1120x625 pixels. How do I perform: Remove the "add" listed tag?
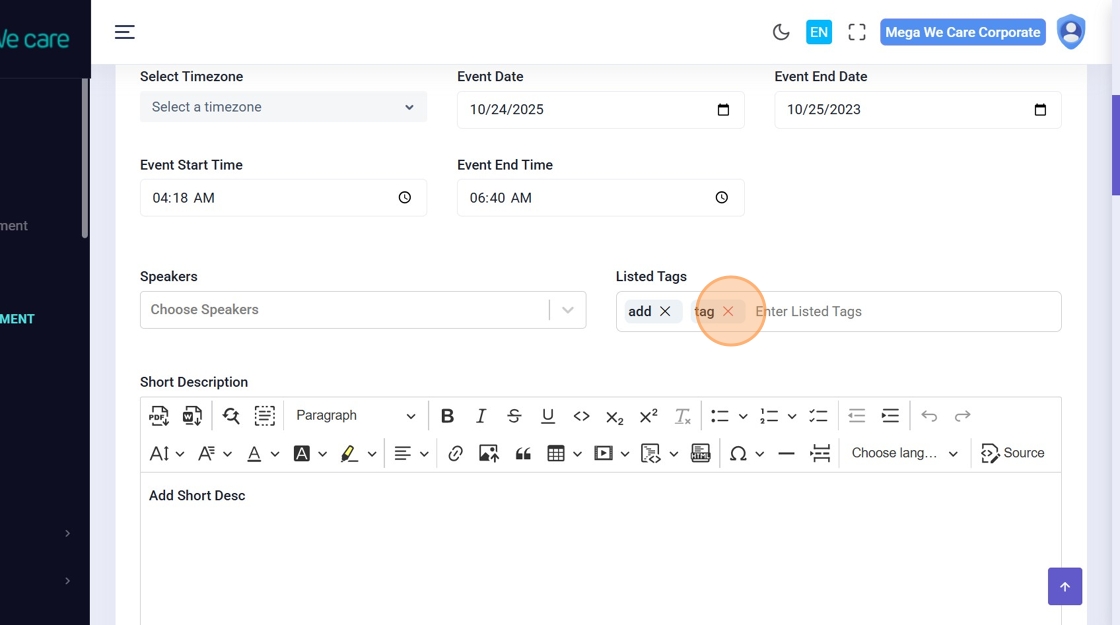(665, 312)
